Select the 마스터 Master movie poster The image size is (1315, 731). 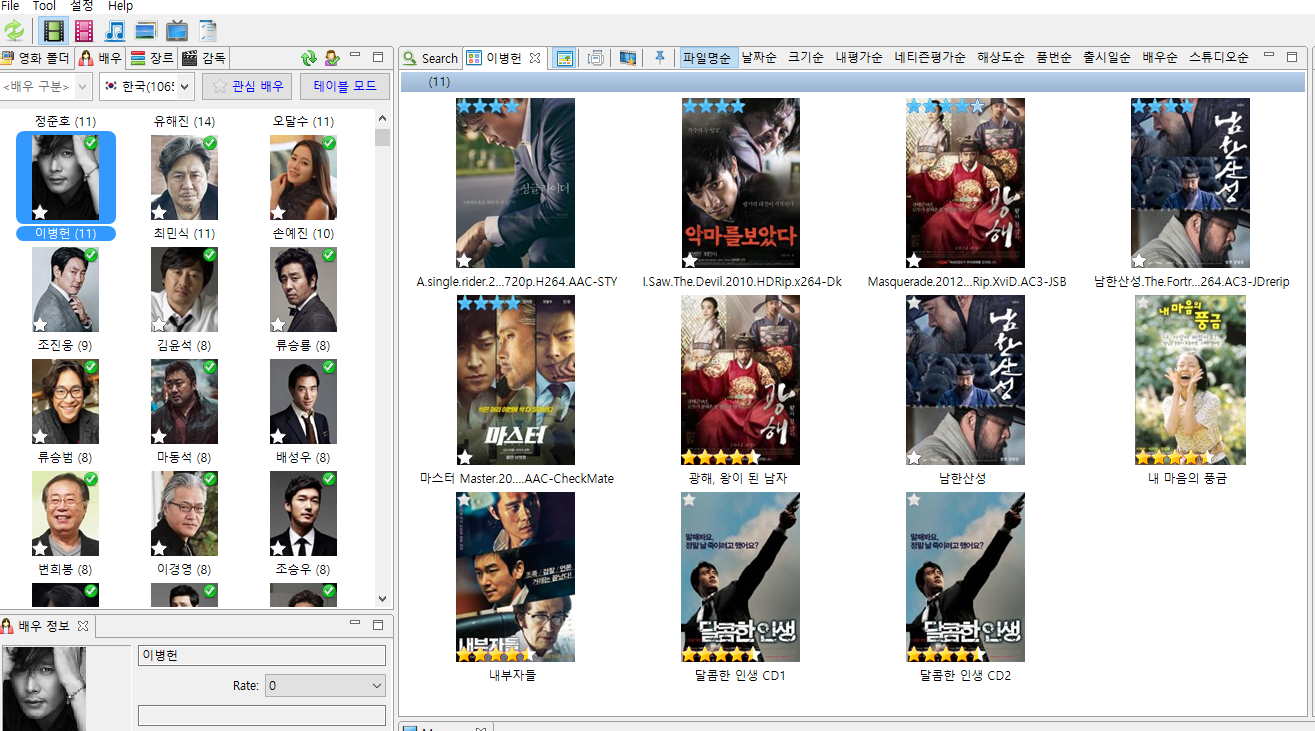click(516, 380)
